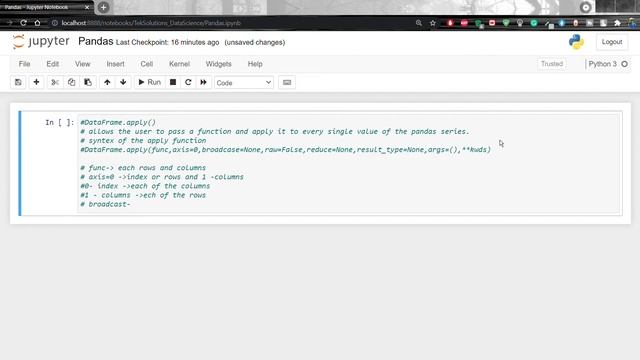Open the Help menu
The height and width of the screenshot is (360, 640).
255,64
